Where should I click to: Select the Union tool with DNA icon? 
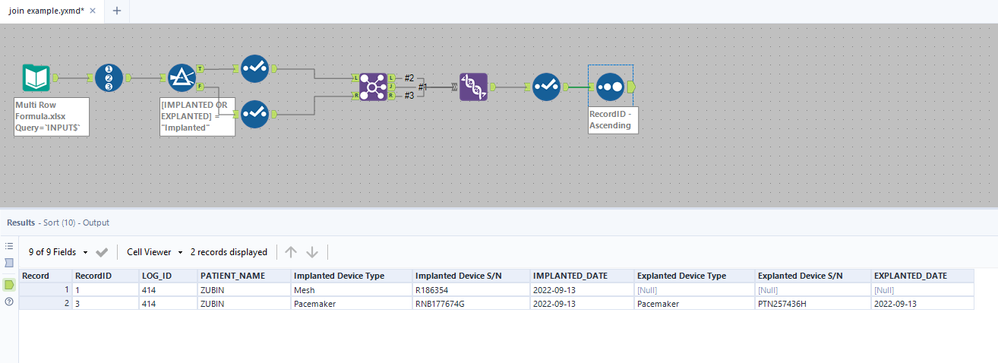(x=474, y=87)
